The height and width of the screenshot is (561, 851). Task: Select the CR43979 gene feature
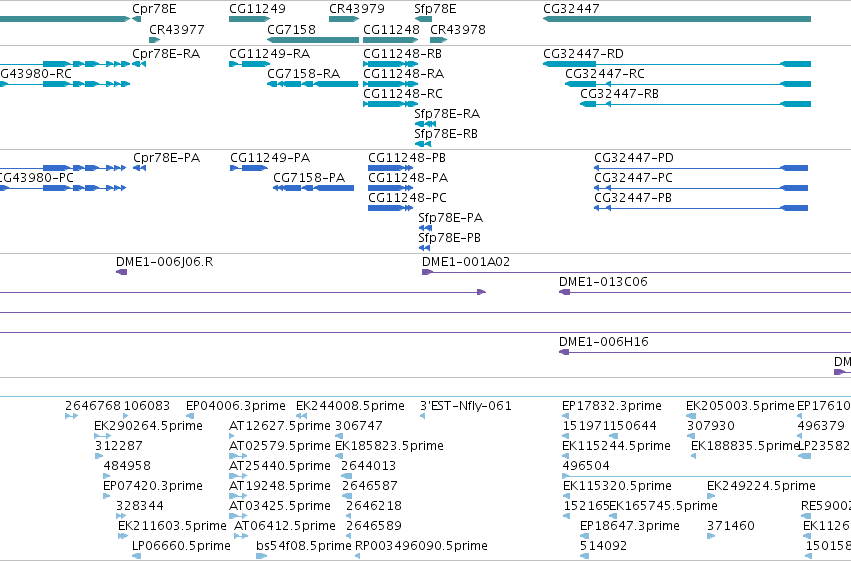[x=344, y=19]
